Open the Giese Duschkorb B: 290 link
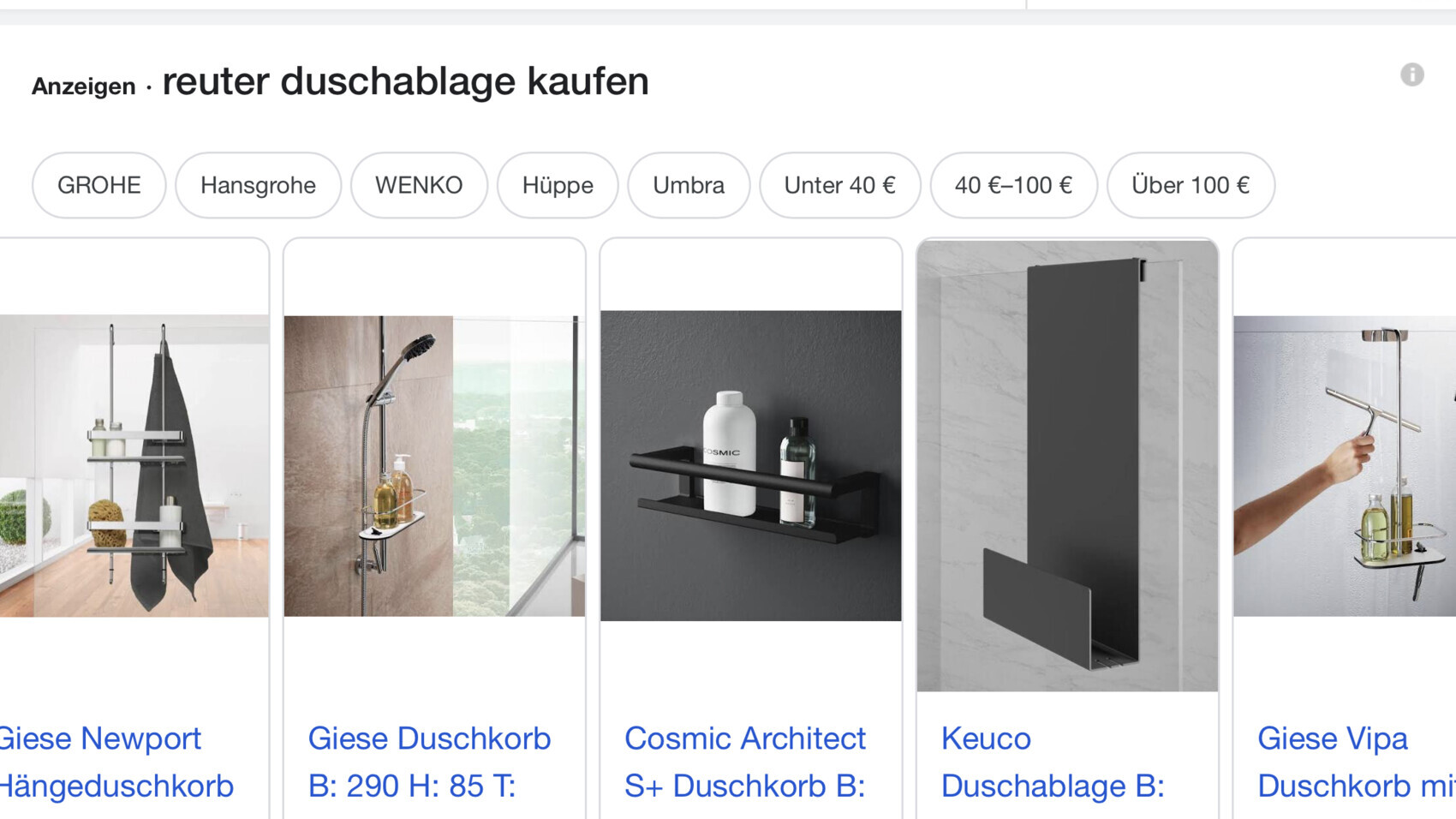Viewport: 1456px width, 819px height. click(x=429, y=762)
